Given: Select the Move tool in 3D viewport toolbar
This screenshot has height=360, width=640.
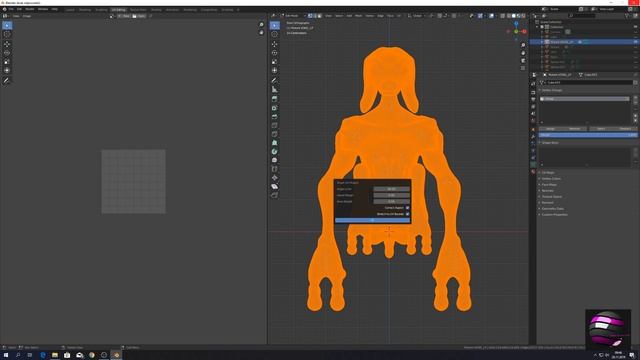Looking at the screenshot, I should 275,44.
